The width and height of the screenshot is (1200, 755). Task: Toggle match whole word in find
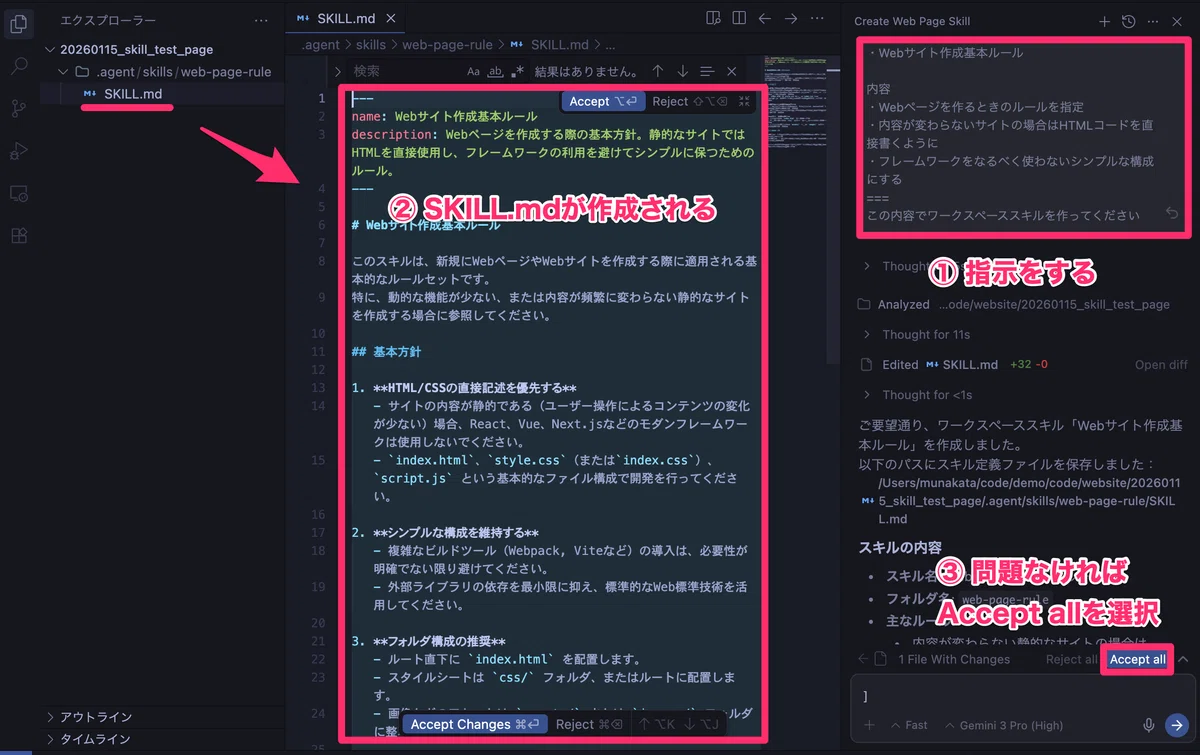coord(495,72)
